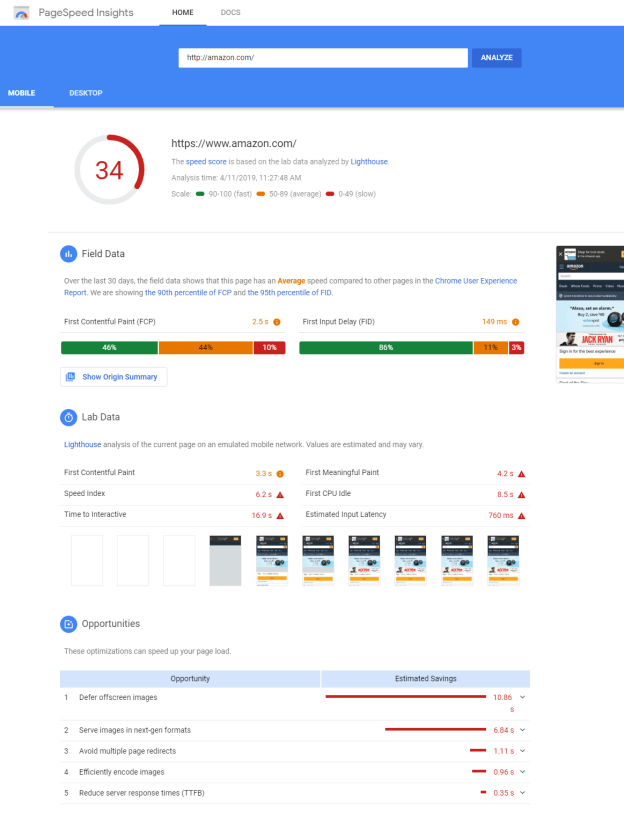Click the First CPU Idle warning triangle
Image resolution: width=624 pixels, height=817 pixels.
click(x=521, y=494)
